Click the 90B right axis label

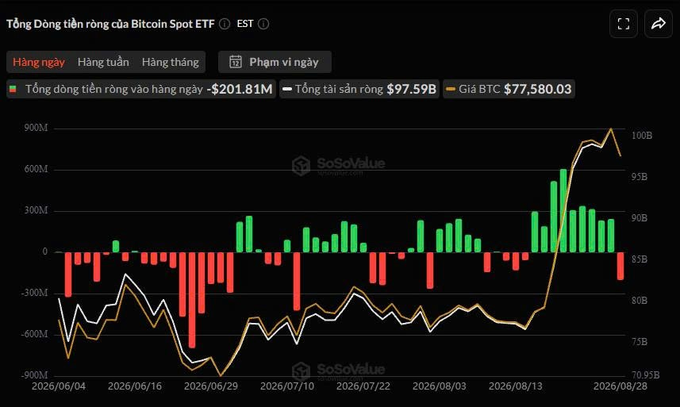(639, 218)
